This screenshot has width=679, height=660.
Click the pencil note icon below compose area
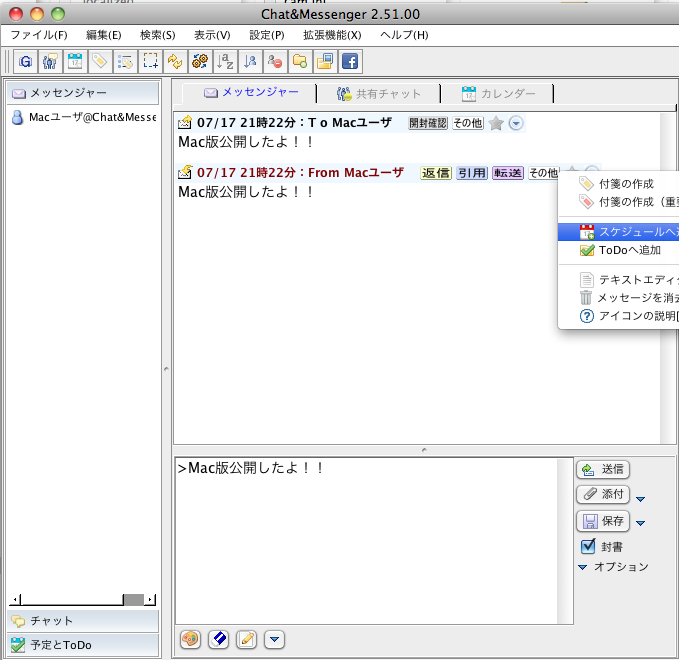pos(247,639)
